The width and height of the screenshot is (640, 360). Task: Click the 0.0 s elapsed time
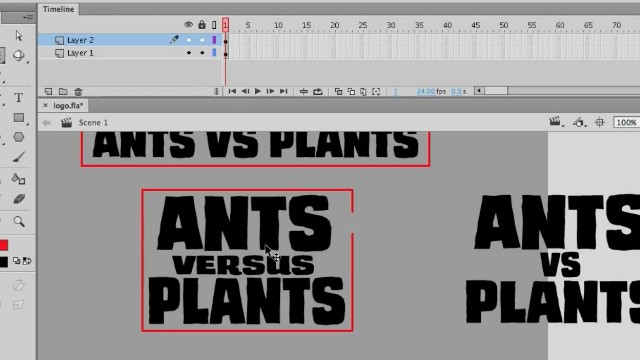tap(458, 92)
